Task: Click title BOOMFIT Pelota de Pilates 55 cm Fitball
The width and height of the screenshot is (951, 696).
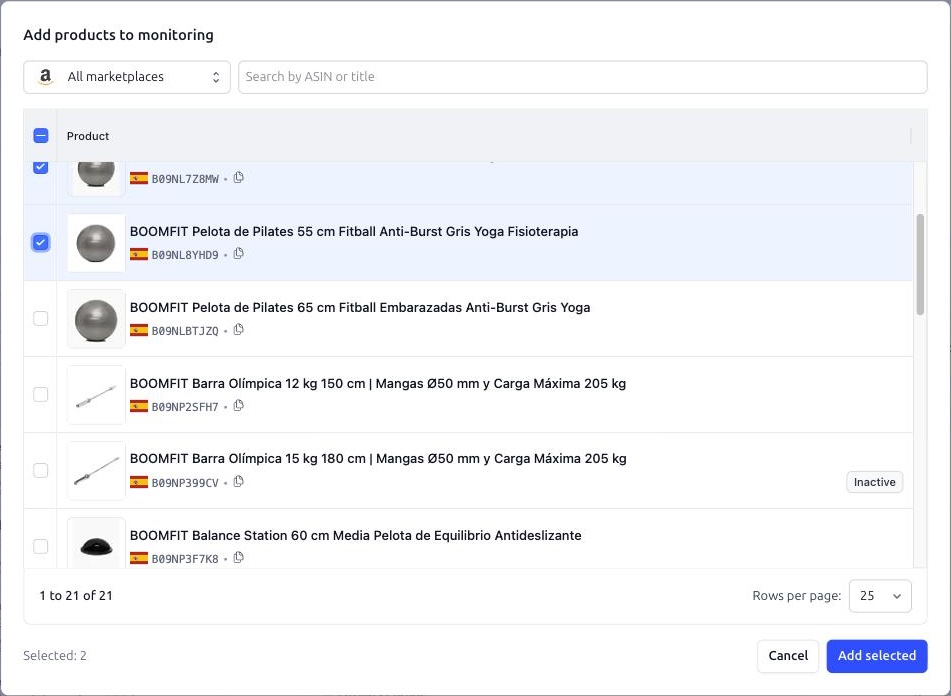Action: (354, 232)
